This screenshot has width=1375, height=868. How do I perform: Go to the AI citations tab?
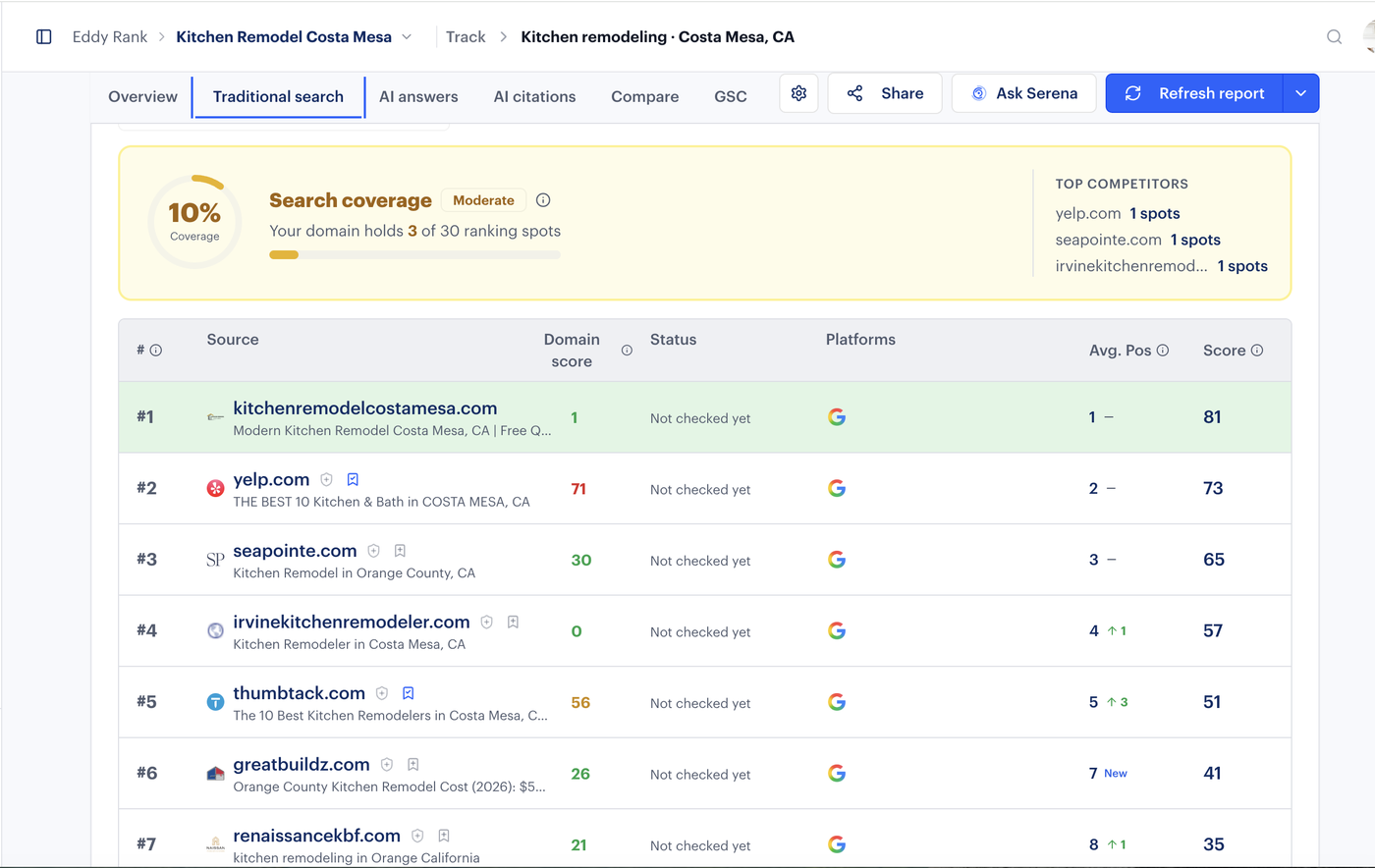(534, 96)
